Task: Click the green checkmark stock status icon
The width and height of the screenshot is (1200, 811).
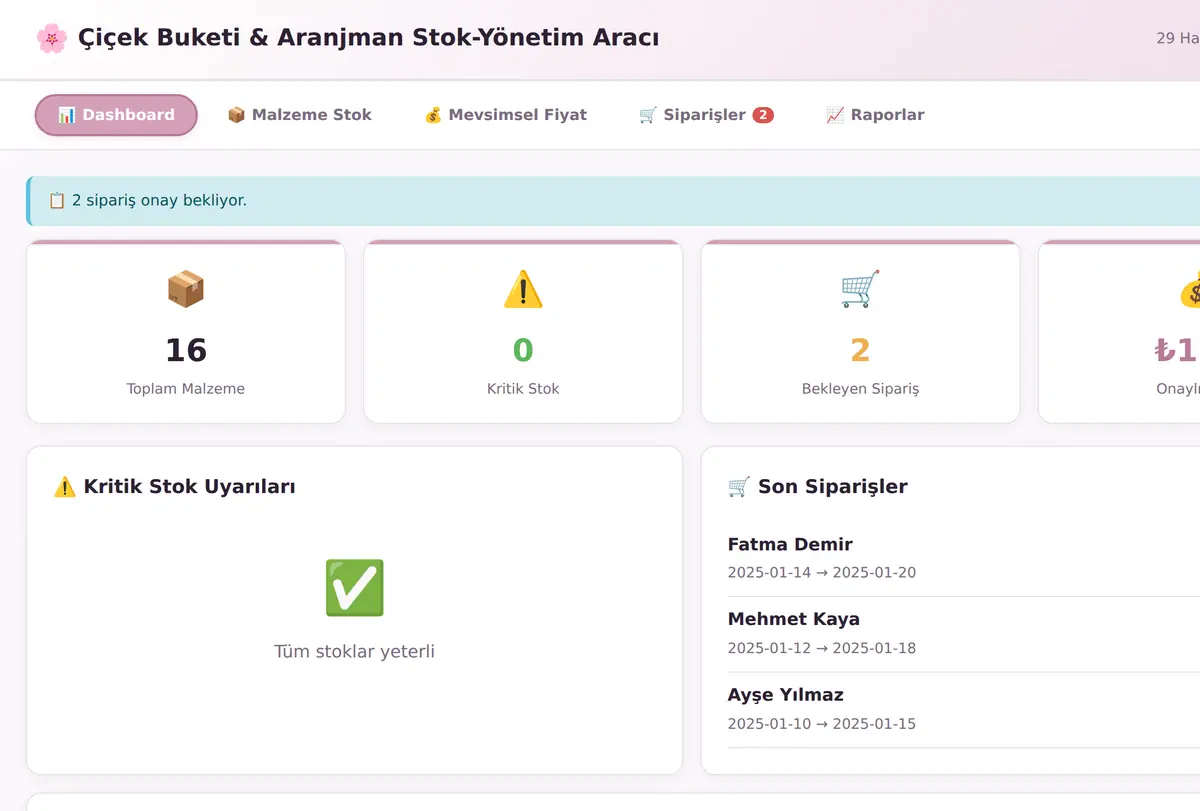Action: tap(354, 588)
